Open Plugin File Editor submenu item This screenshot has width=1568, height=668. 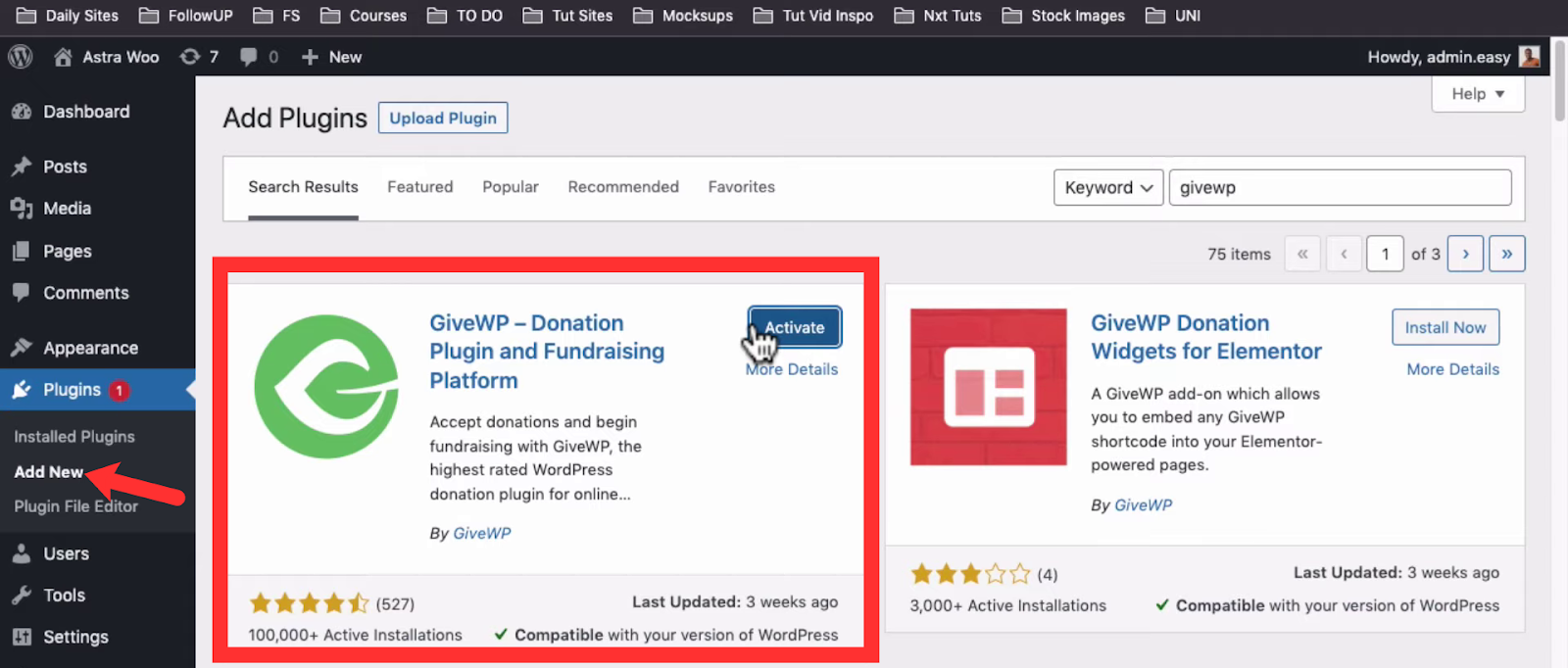click(75, 506)
